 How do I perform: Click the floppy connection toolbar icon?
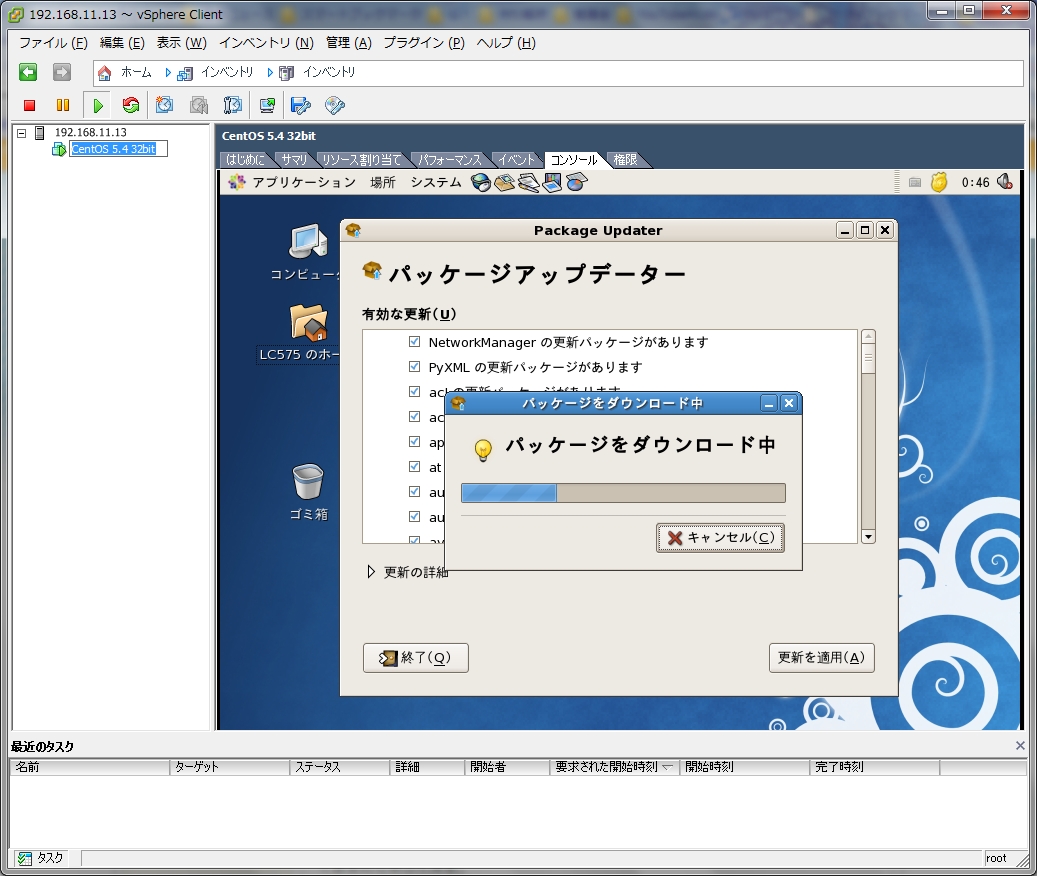301,105
